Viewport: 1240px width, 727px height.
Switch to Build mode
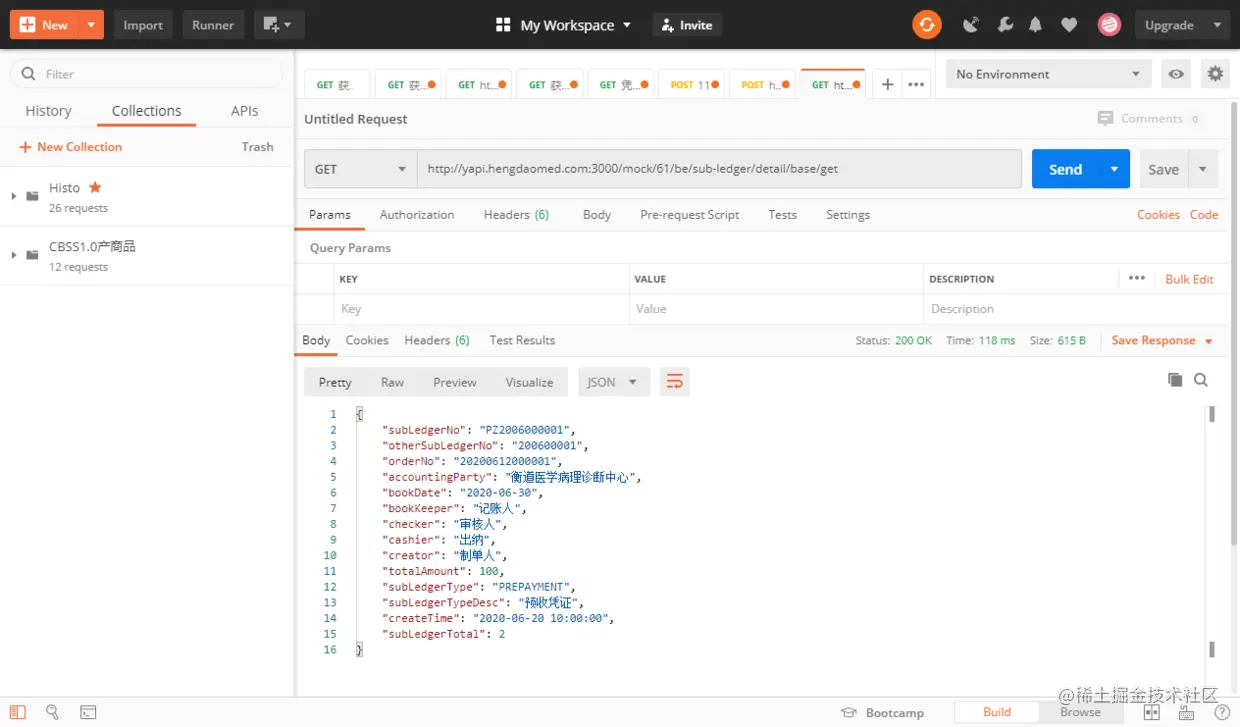point(997,712)
